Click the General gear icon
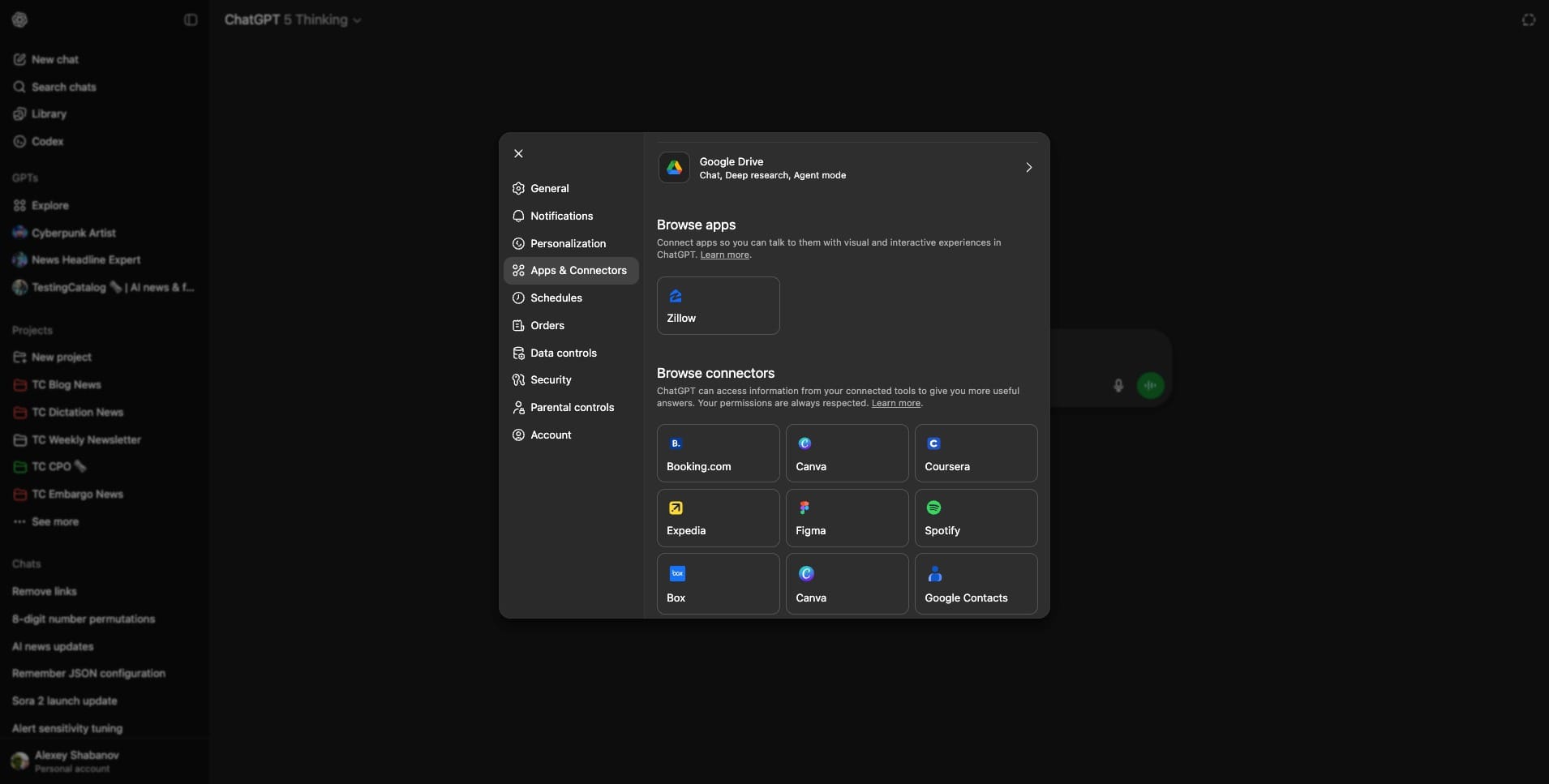 tap(518, 188)
